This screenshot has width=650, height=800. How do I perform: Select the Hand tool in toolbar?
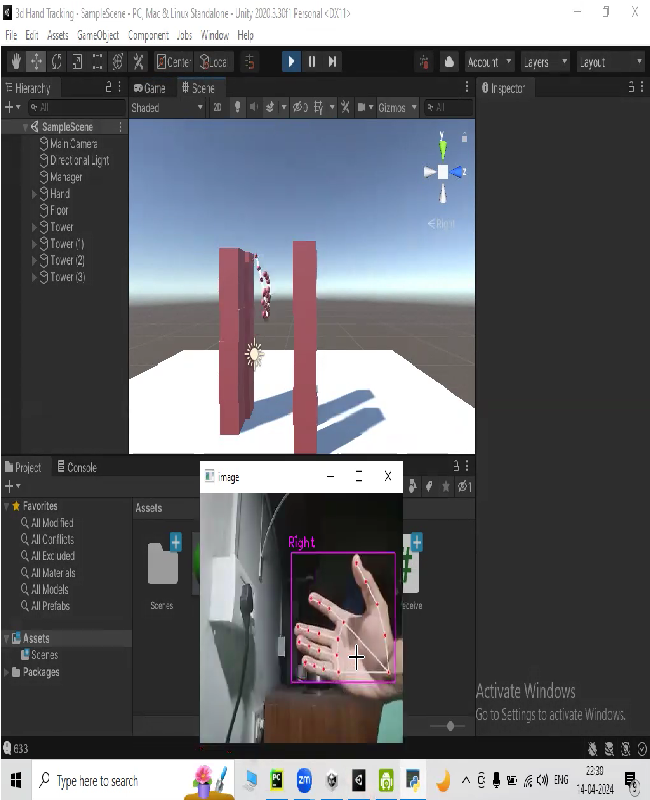pos(16,62)
